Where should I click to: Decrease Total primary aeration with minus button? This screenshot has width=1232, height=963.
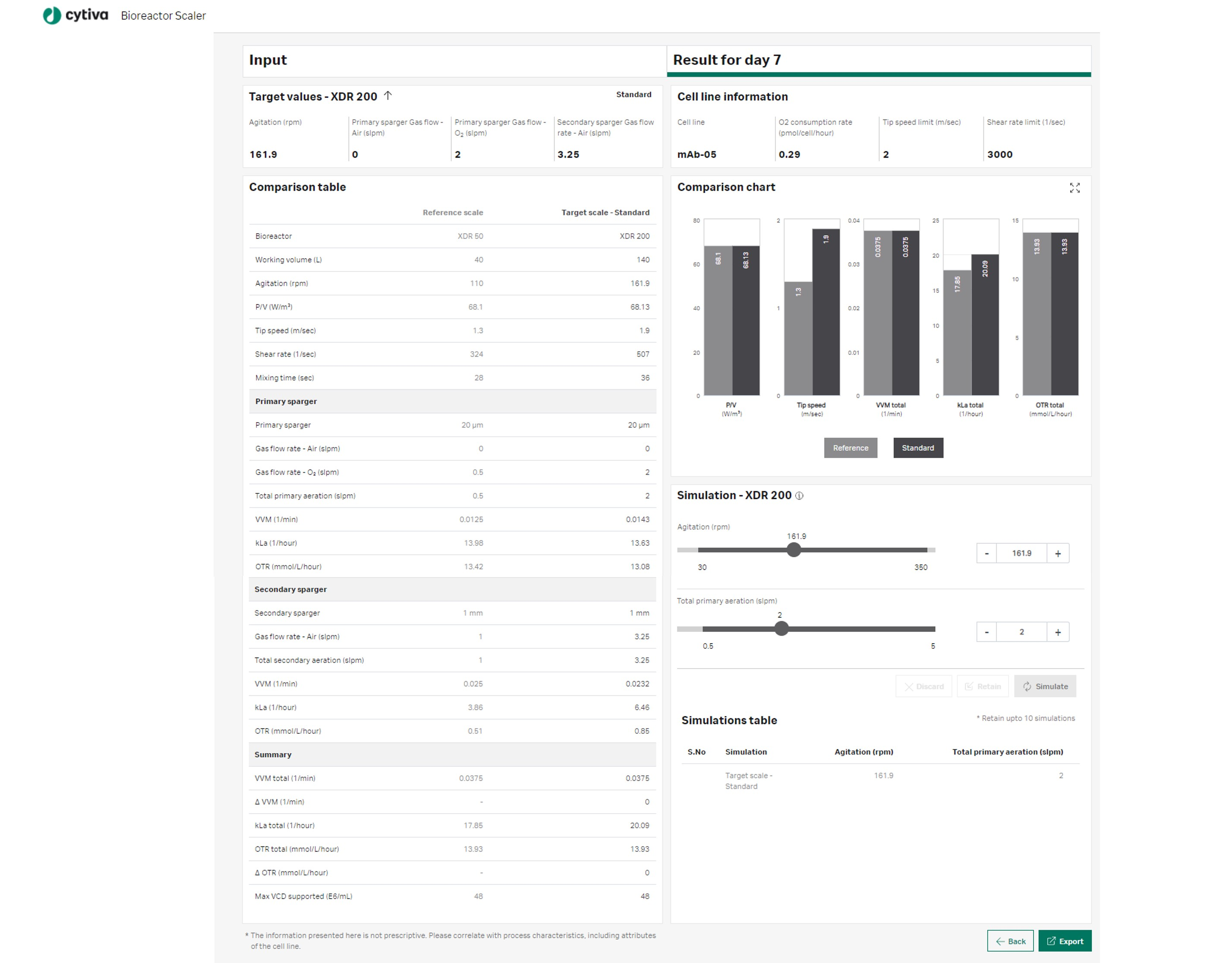[986, 632]
